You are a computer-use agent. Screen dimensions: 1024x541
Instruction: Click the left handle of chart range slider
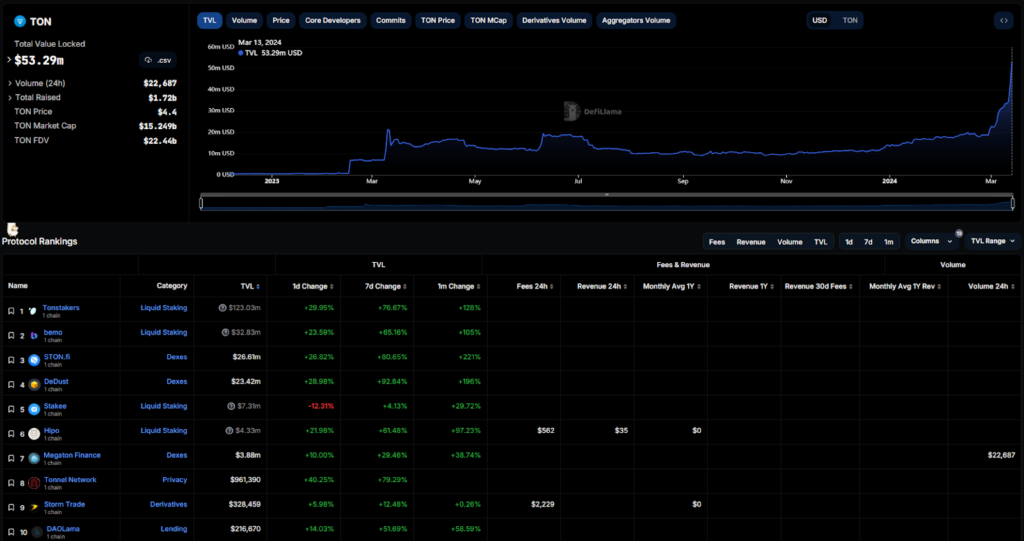(201, 203)
